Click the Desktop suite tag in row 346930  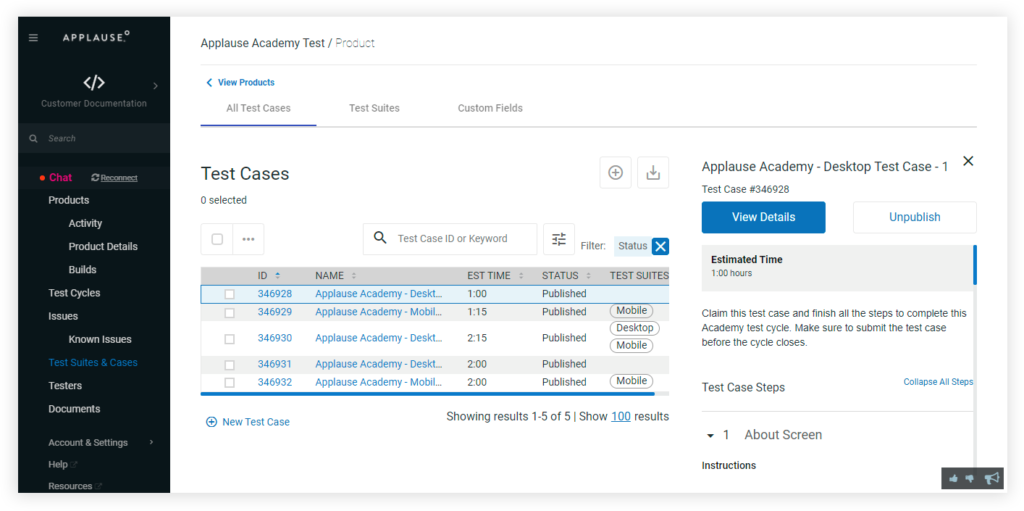(x=635, y=328)
